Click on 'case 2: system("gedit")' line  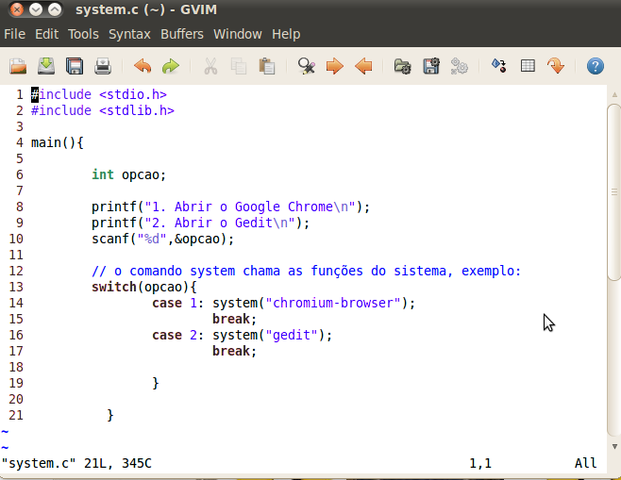242,335
